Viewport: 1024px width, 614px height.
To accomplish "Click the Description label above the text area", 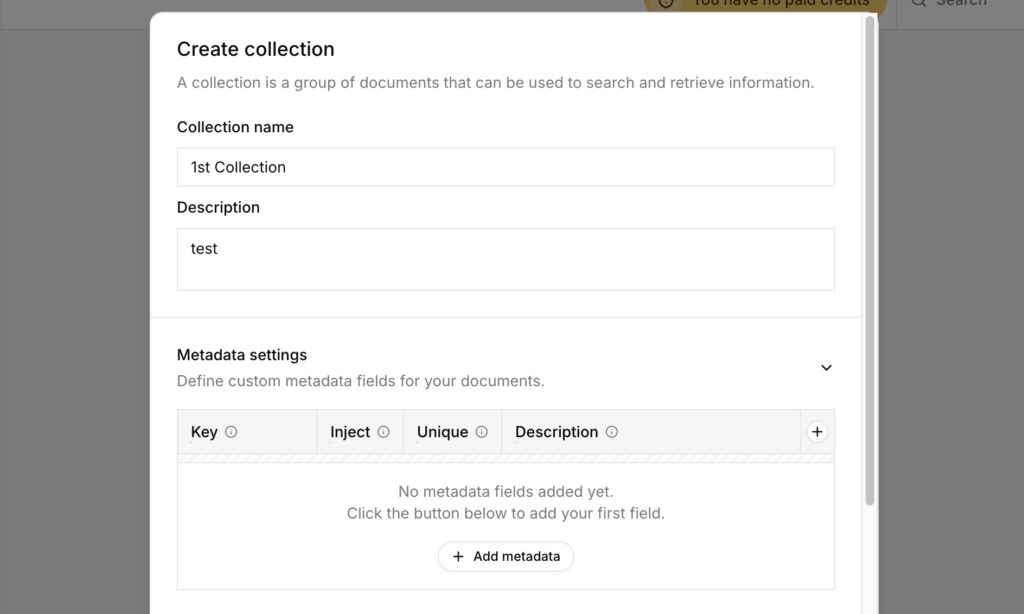I will tap(218, 207).
